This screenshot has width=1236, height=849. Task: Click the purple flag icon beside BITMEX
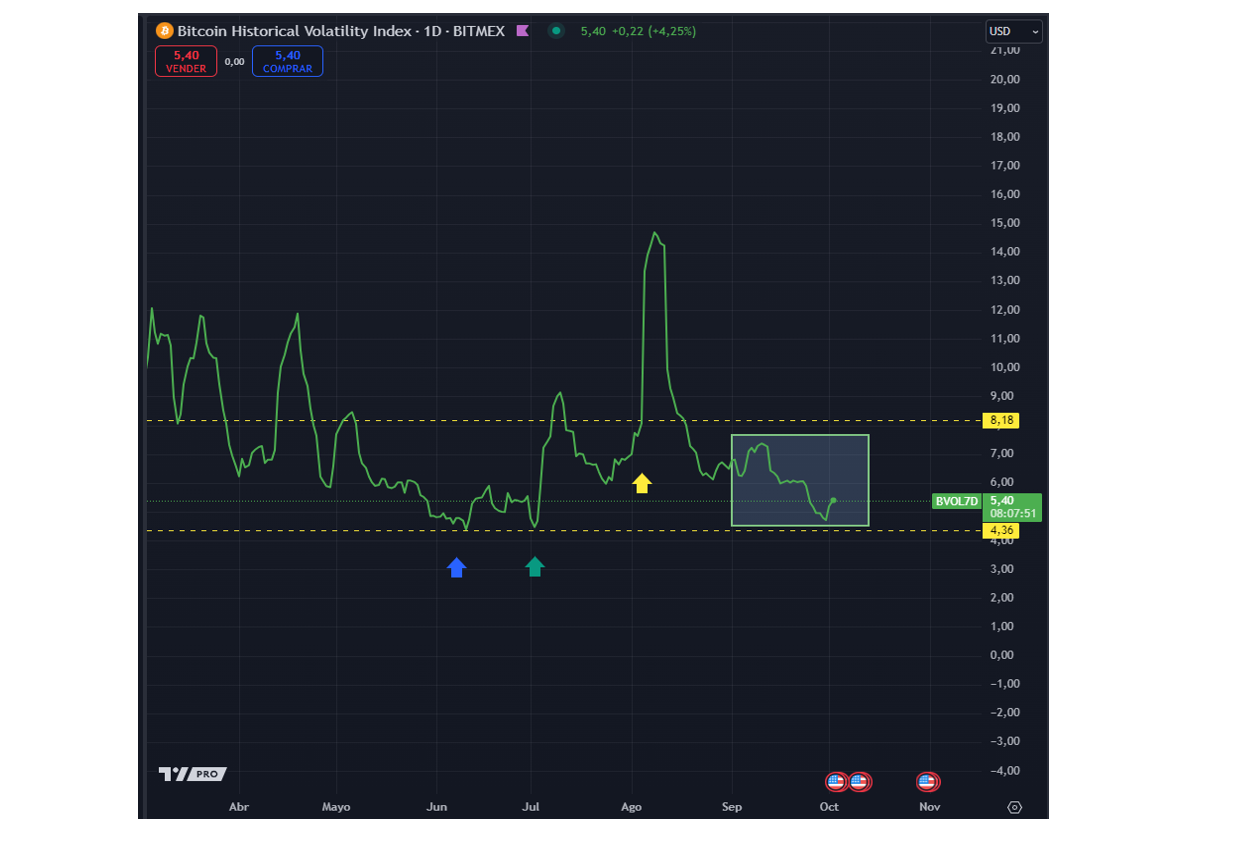pyautogui.click(x=522, y=31)
